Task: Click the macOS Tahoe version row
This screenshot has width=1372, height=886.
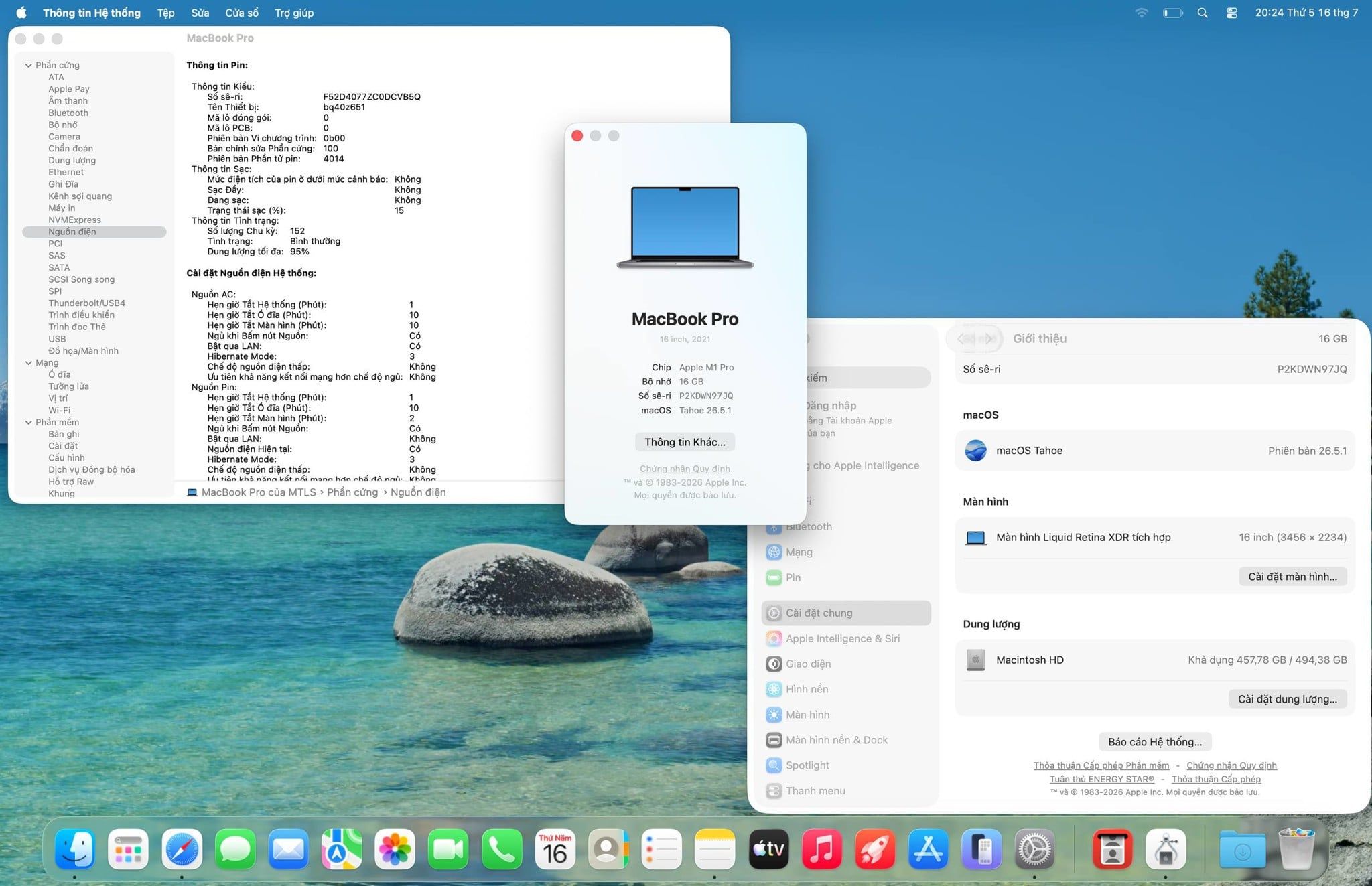Action: [1154, 451]
